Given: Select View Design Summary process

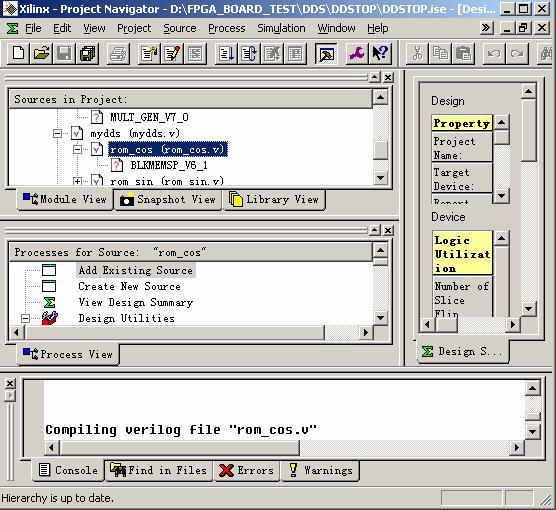Looking at the screenshot, I should [x=135, y=303].
